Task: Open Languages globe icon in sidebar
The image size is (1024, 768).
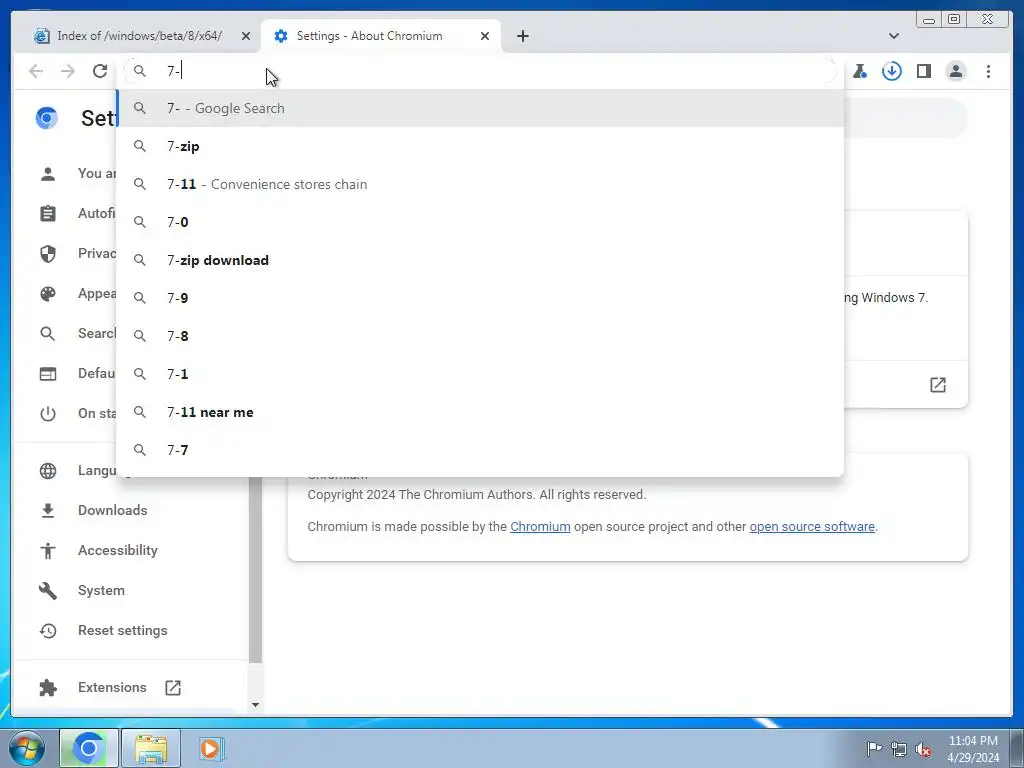Action: (48, 471)
